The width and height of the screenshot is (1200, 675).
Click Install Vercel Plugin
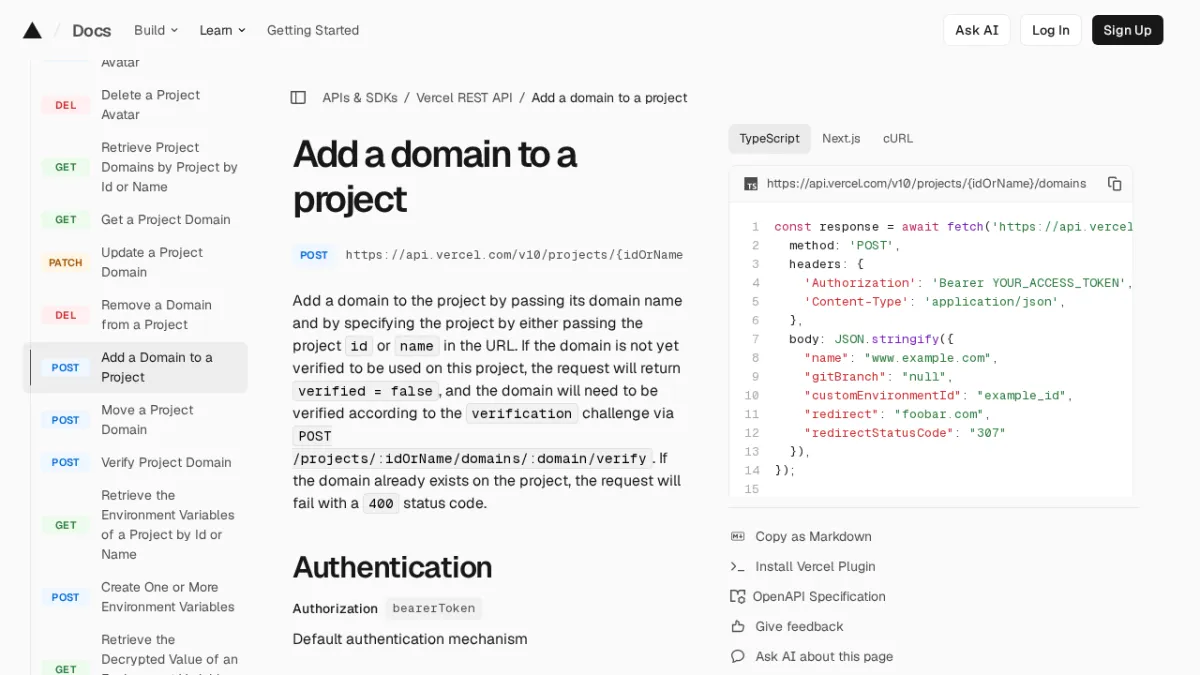click(x=815, y=567)
